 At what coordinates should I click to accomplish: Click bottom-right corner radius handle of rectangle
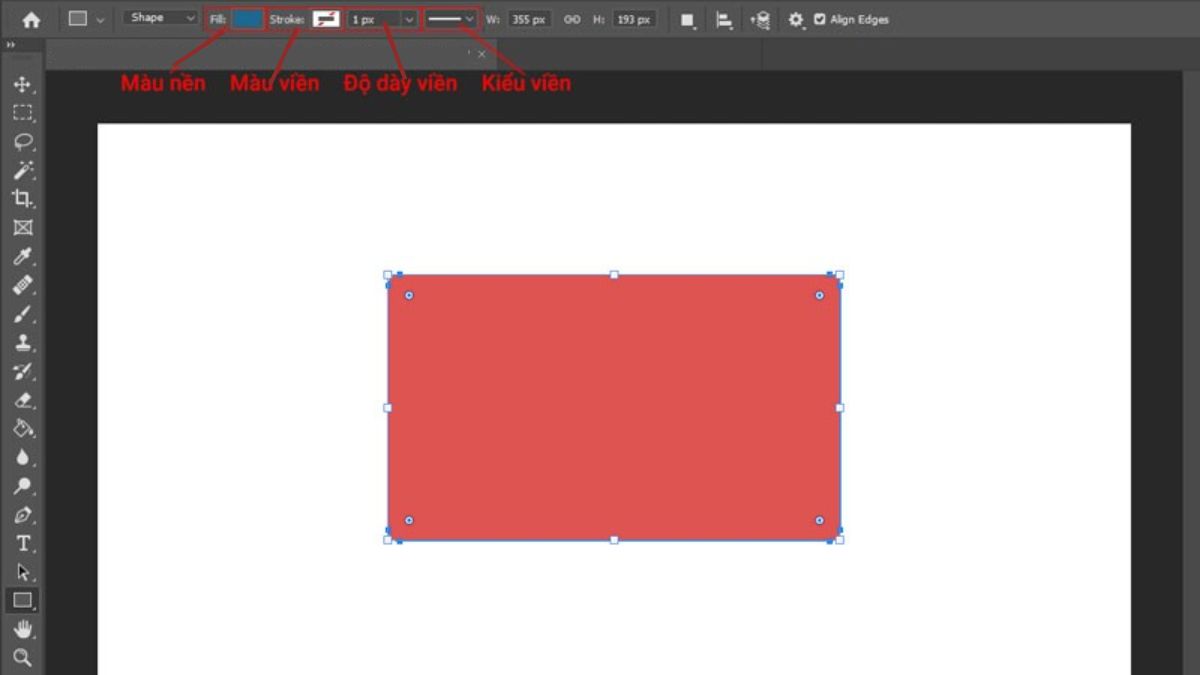(x=819, y=520)
